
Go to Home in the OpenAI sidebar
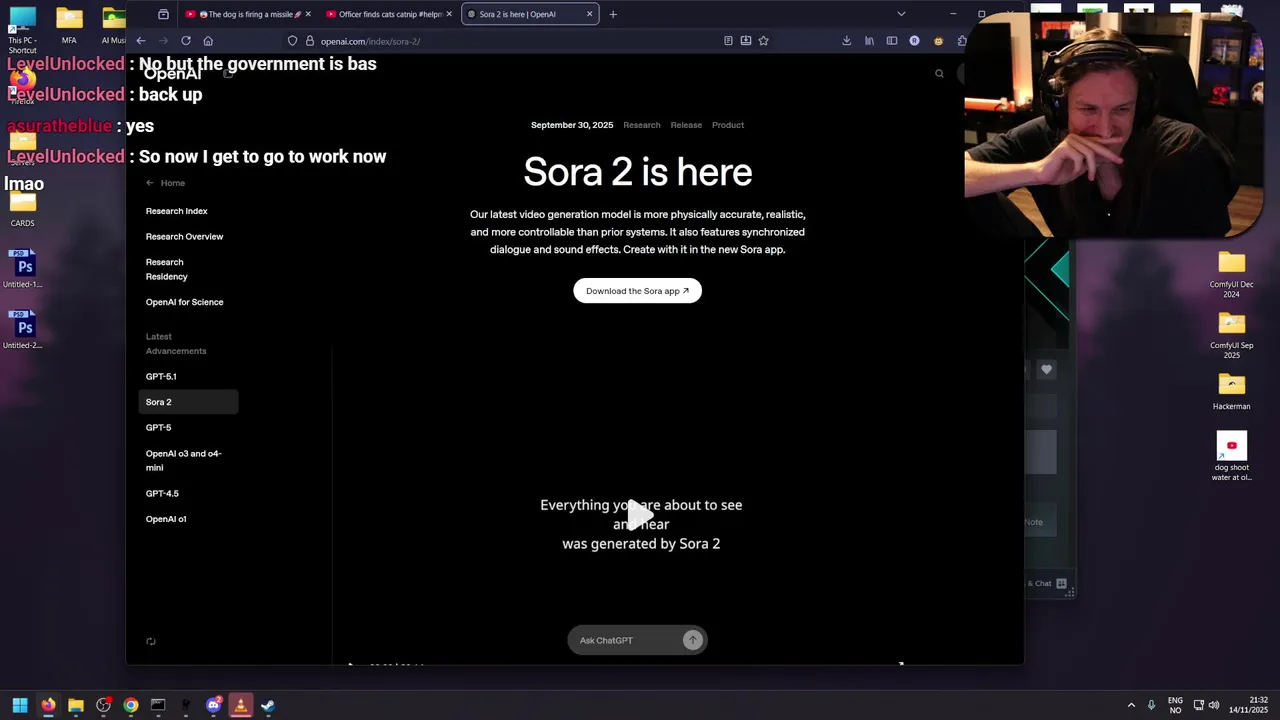click(x=165, y=183)
